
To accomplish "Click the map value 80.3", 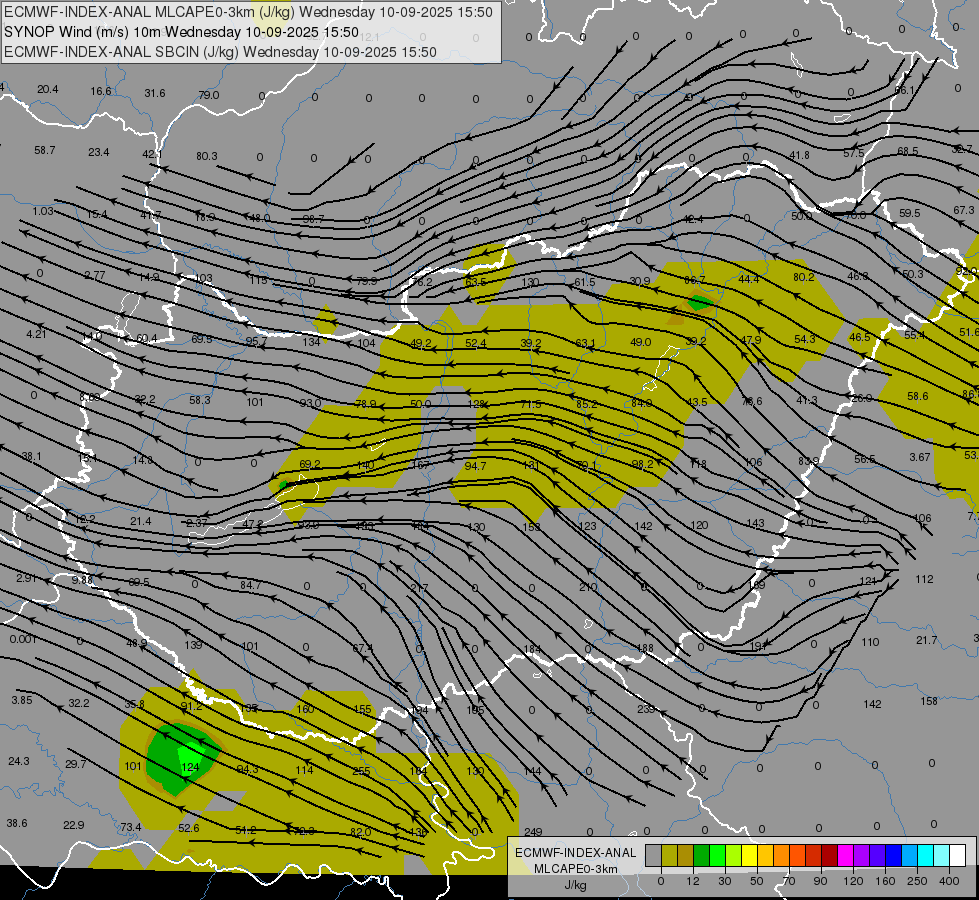I will 207,156.
